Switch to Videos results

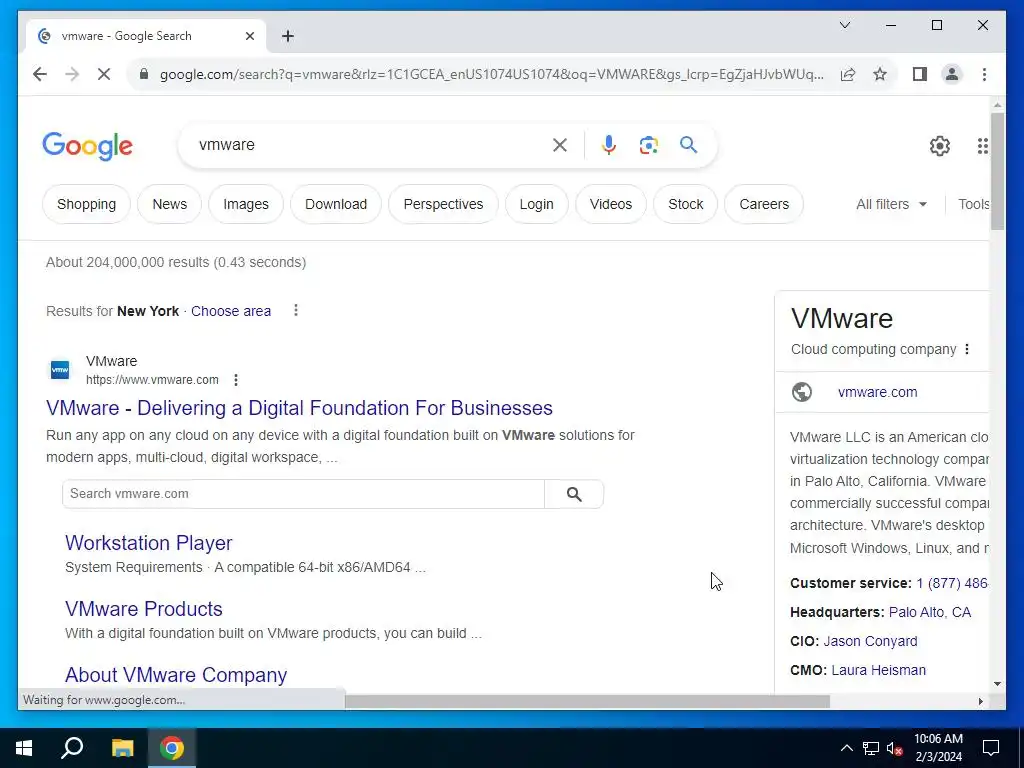[611, 204]
